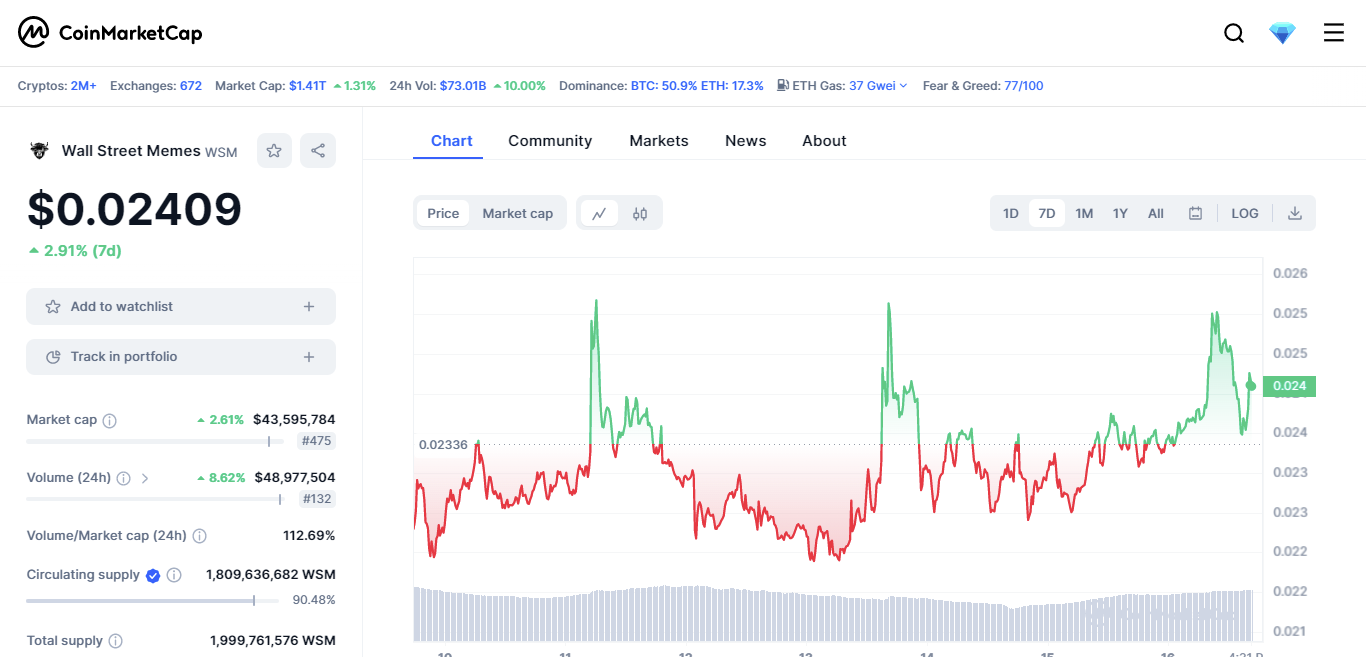Viewport: 1366px width, 657px height.
Task: Click the blue diamond rewards icon
Action: (x=1282, y=33)
